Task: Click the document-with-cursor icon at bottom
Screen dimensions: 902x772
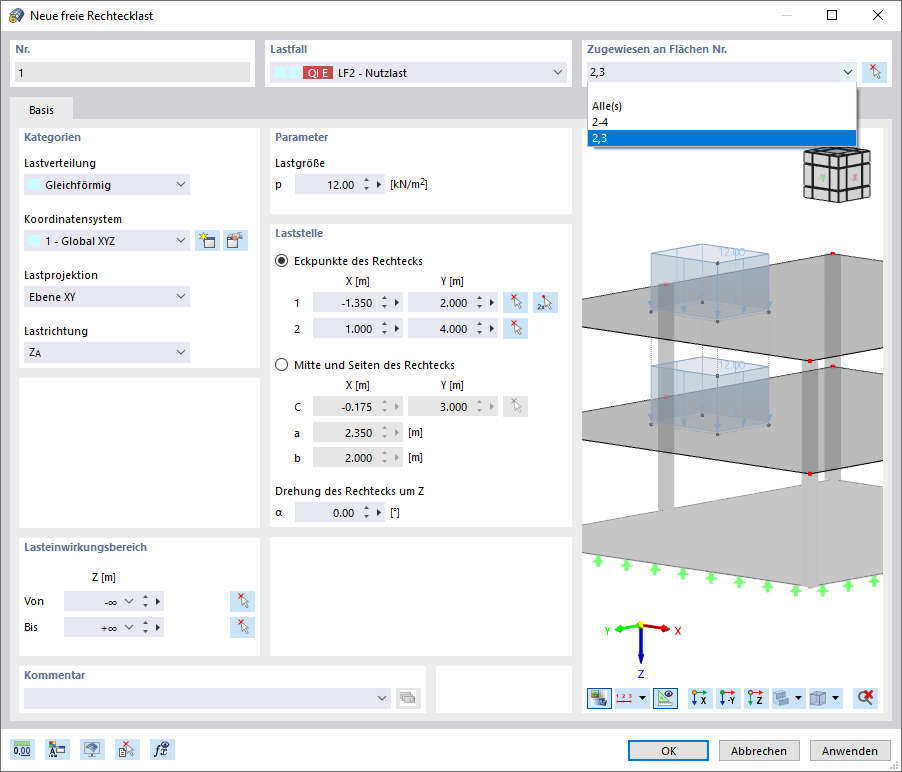Action: coord(127,750)
